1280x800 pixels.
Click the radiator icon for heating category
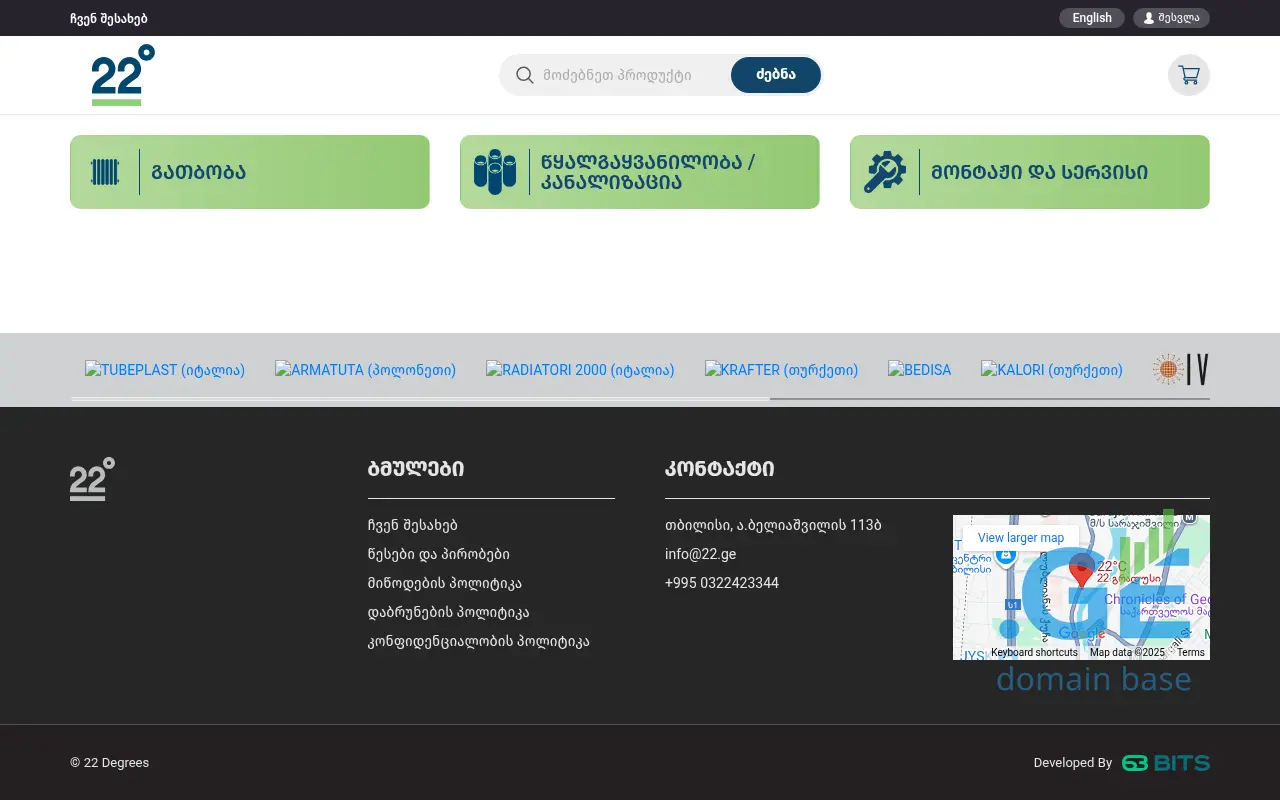[105, 172]
